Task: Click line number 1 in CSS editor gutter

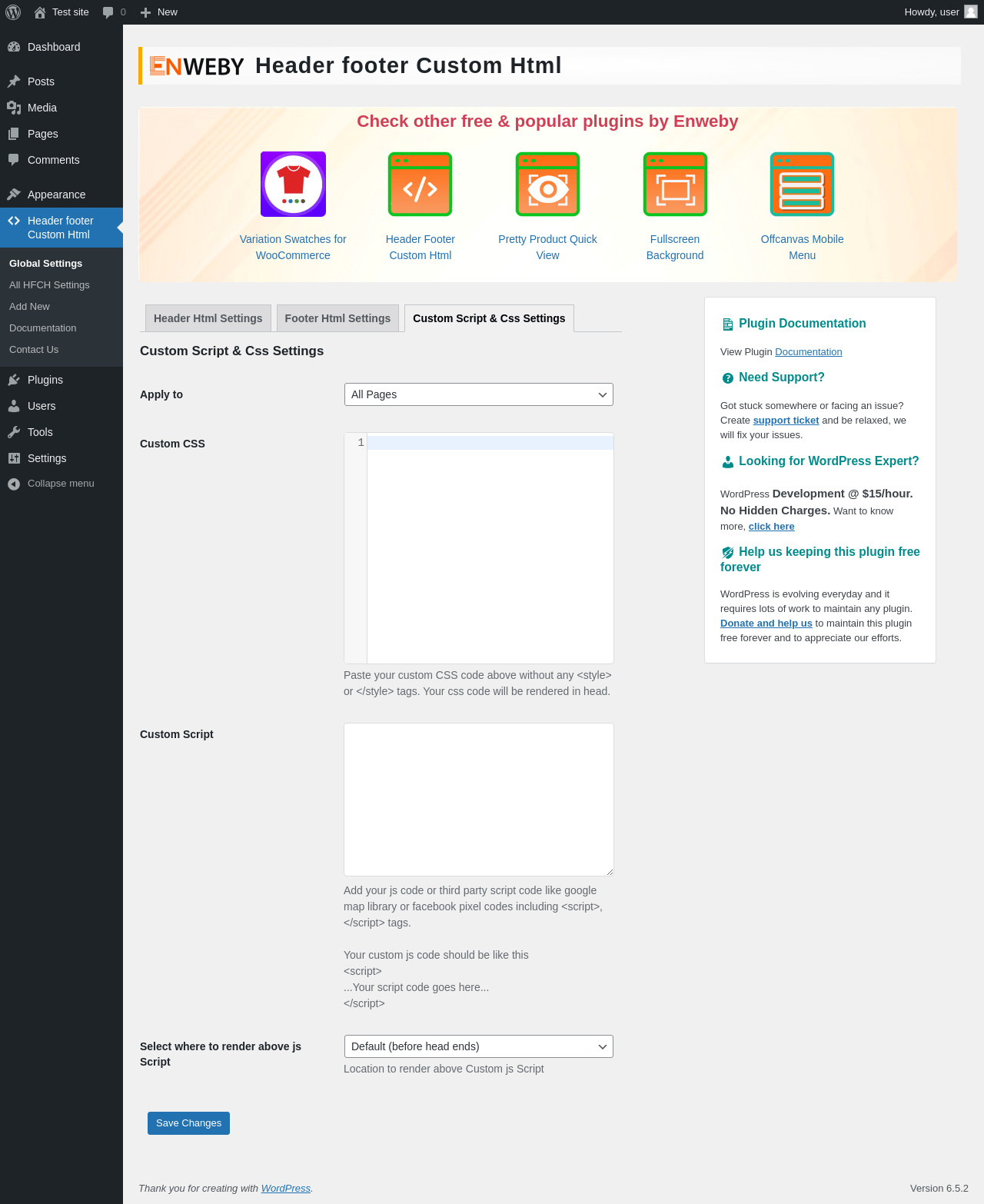Action: coord(361,443)
